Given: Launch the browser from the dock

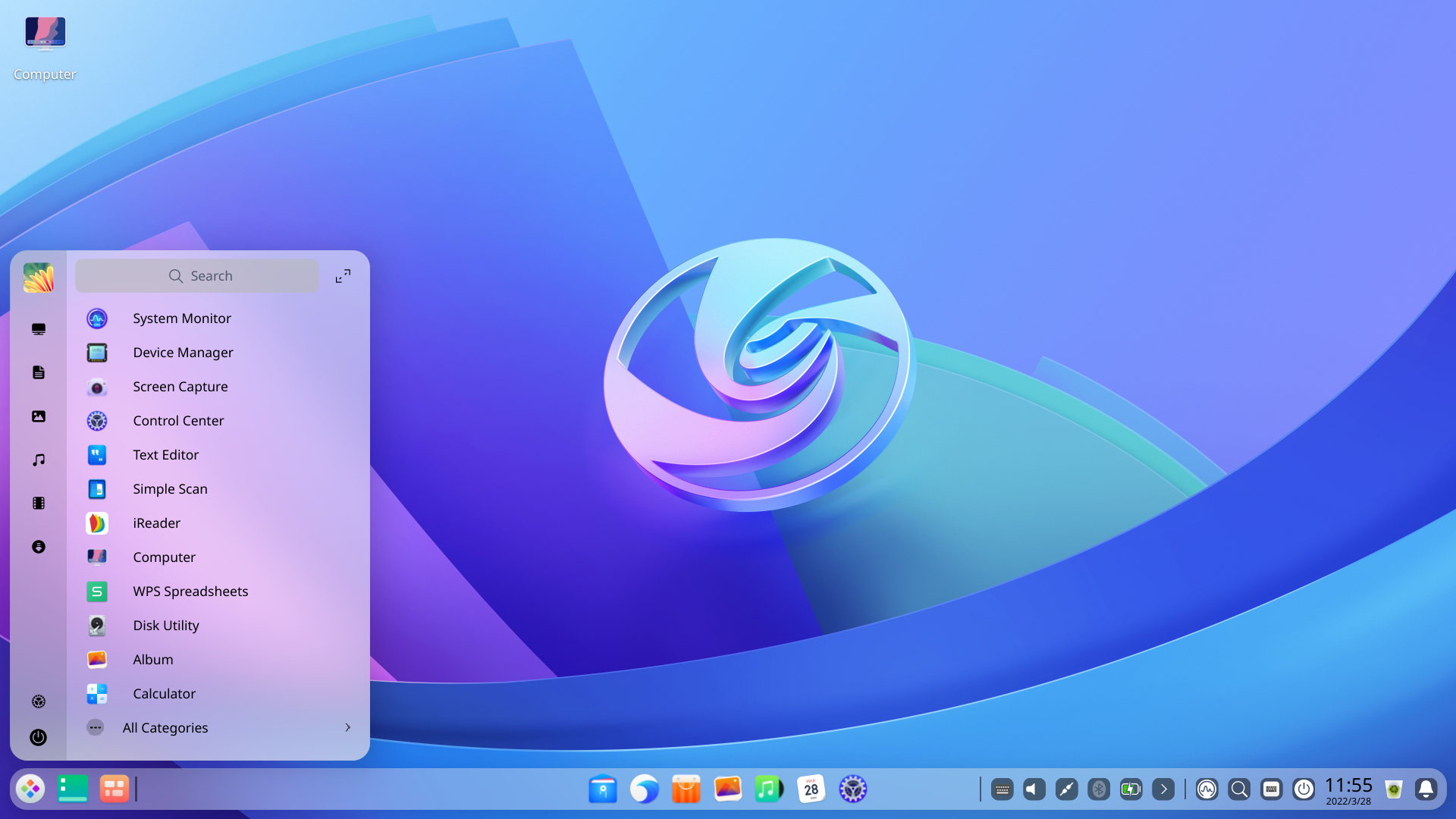Looking at the screenshot, I should coord(645,789).
